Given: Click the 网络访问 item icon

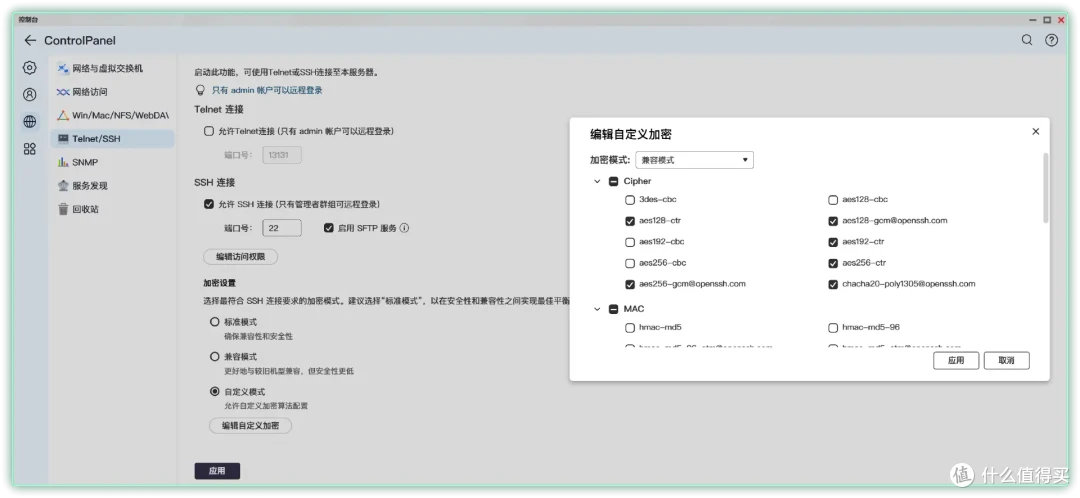Looking at the screenshot, I should pyautogui.click(x=63, y=92).
